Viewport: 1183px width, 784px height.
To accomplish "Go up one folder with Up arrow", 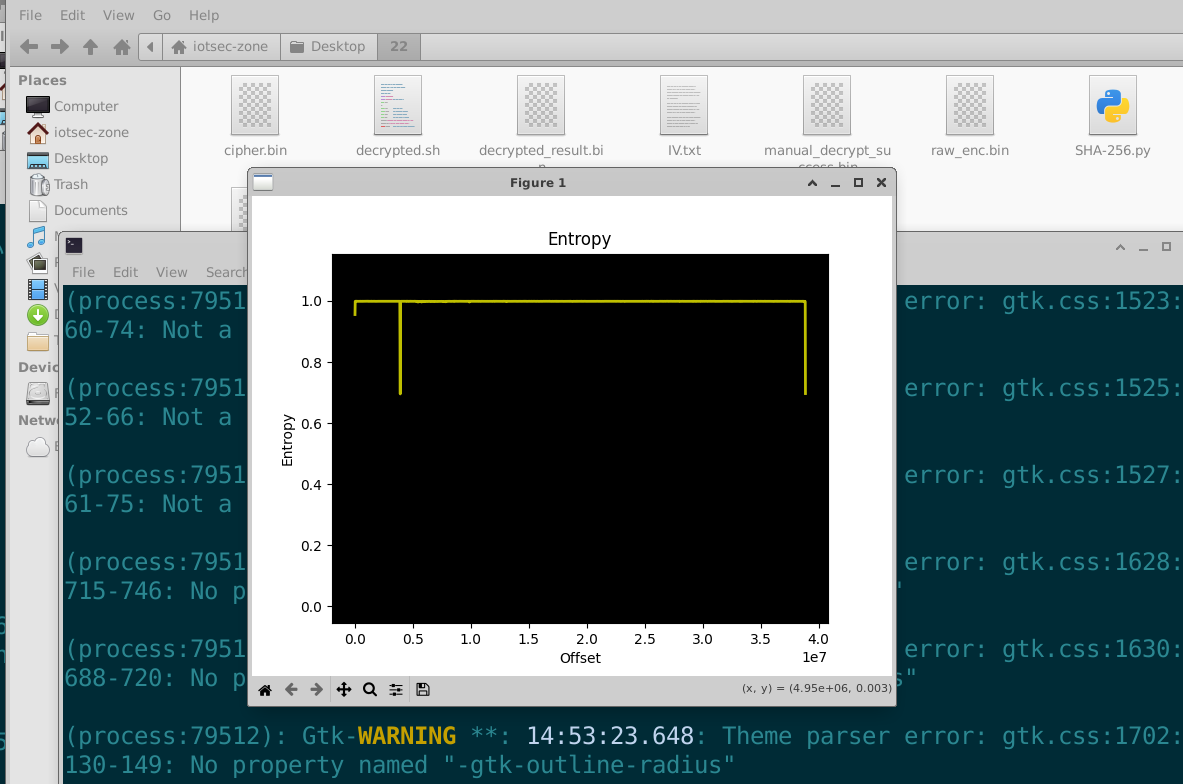I will click(91, 47).
